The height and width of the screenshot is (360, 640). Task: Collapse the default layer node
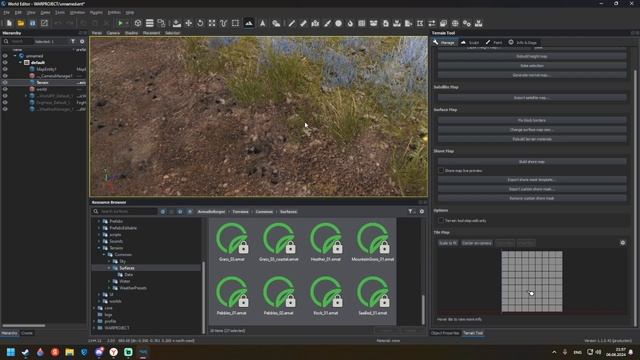coord(20,62)
